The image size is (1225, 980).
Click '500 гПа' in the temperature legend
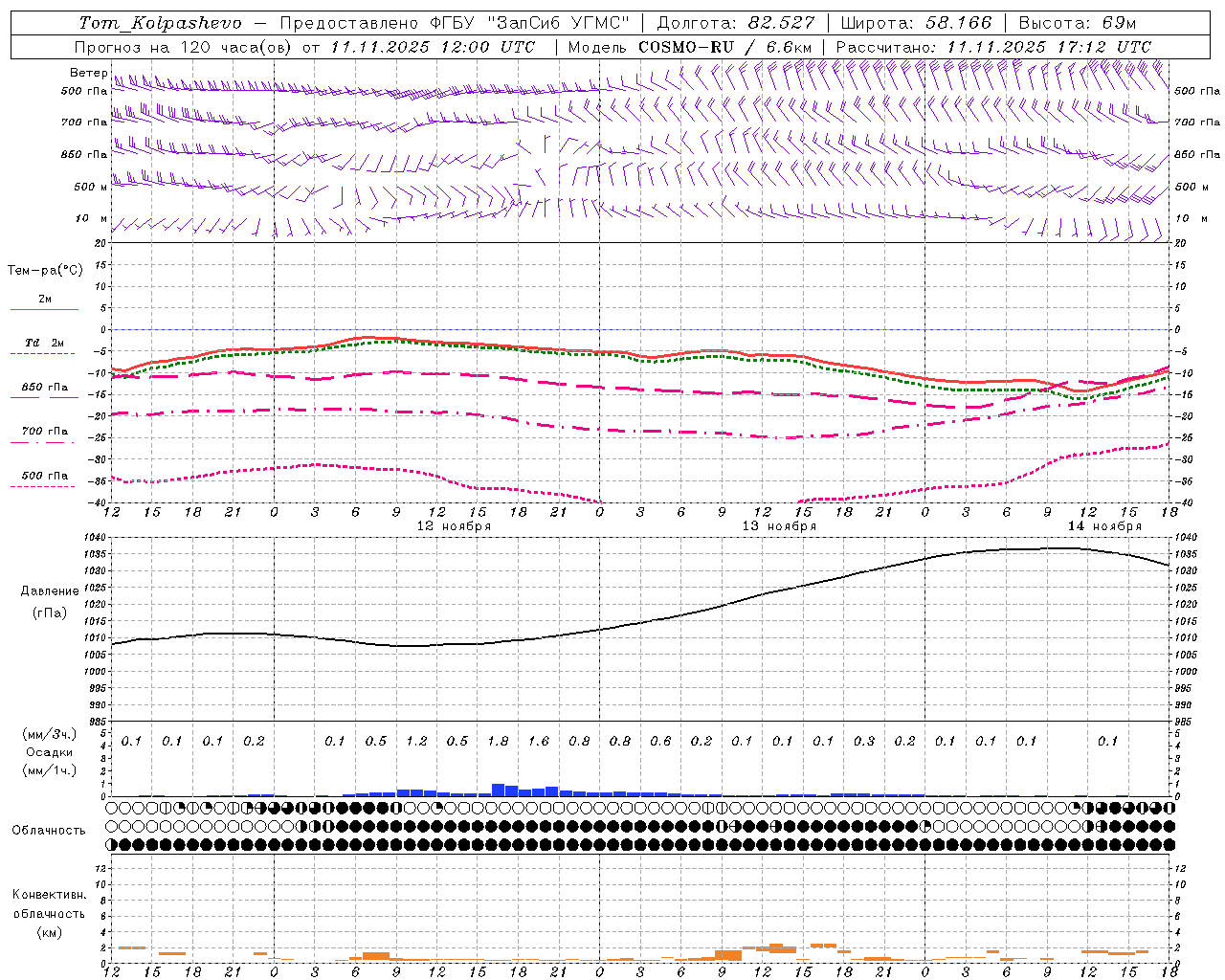click(45, 476)
